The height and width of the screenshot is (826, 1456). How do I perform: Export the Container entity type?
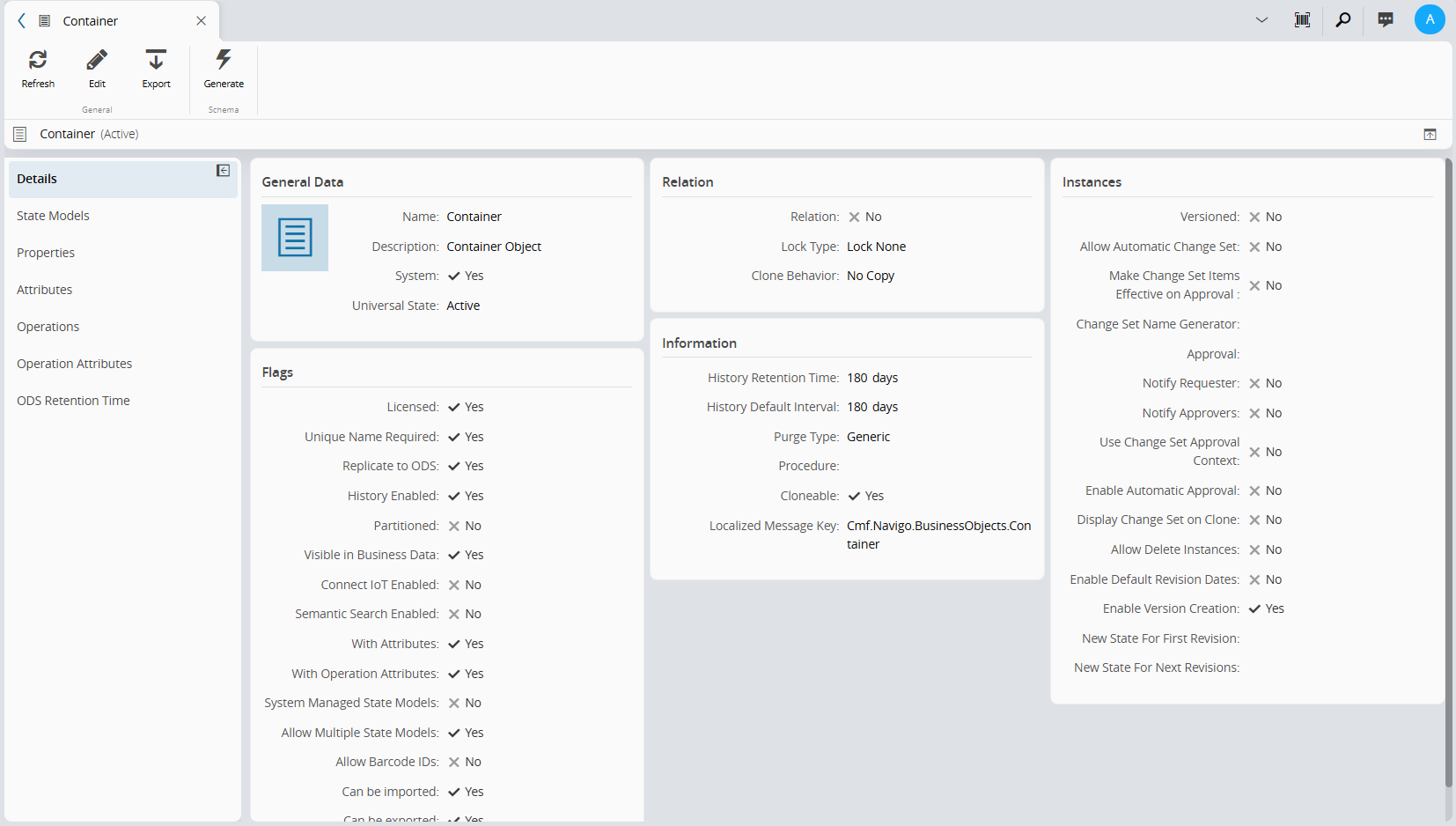point(156,69)
